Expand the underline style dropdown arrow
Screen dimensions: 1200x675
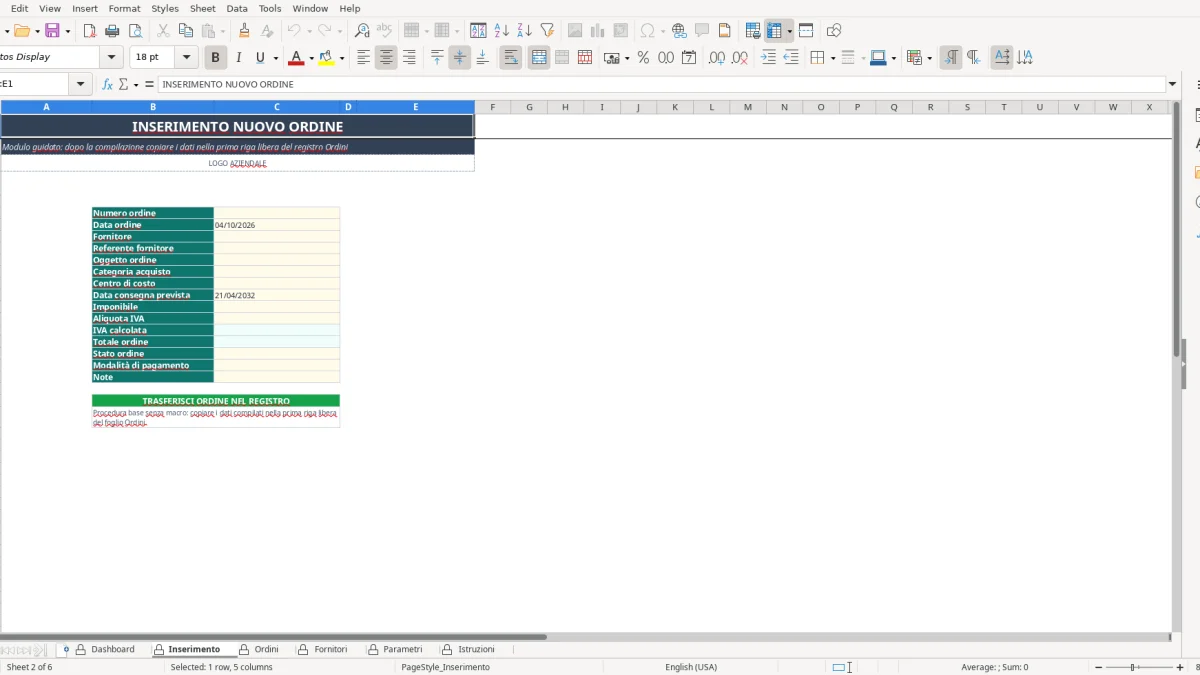(275, 58)
